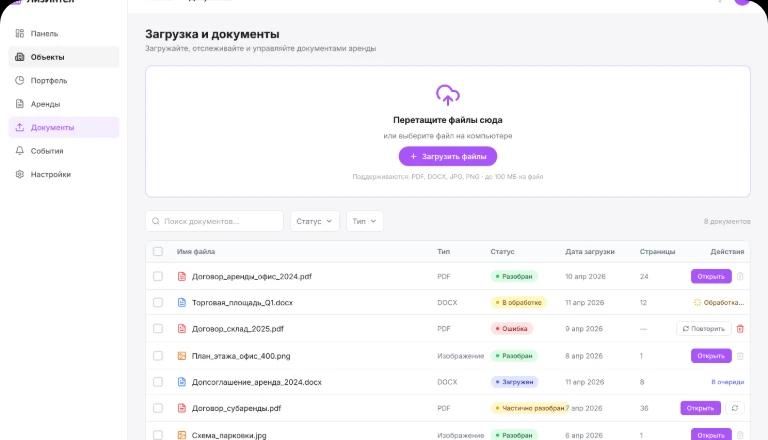Toggle the select-all checkbox in table header
The height and width of the screenshot is (440, 768).
tap(158, 251)
